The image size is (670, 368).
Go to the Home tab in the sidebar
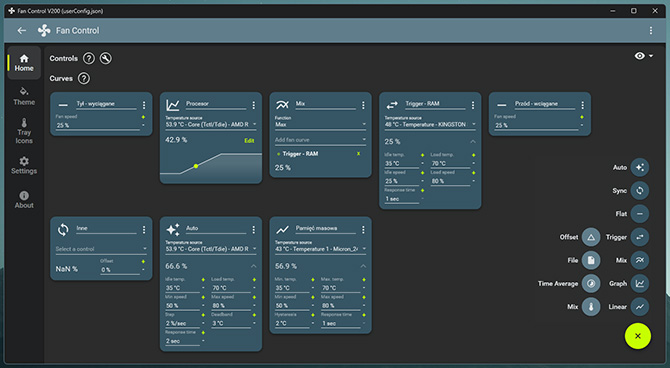point(24,63)
